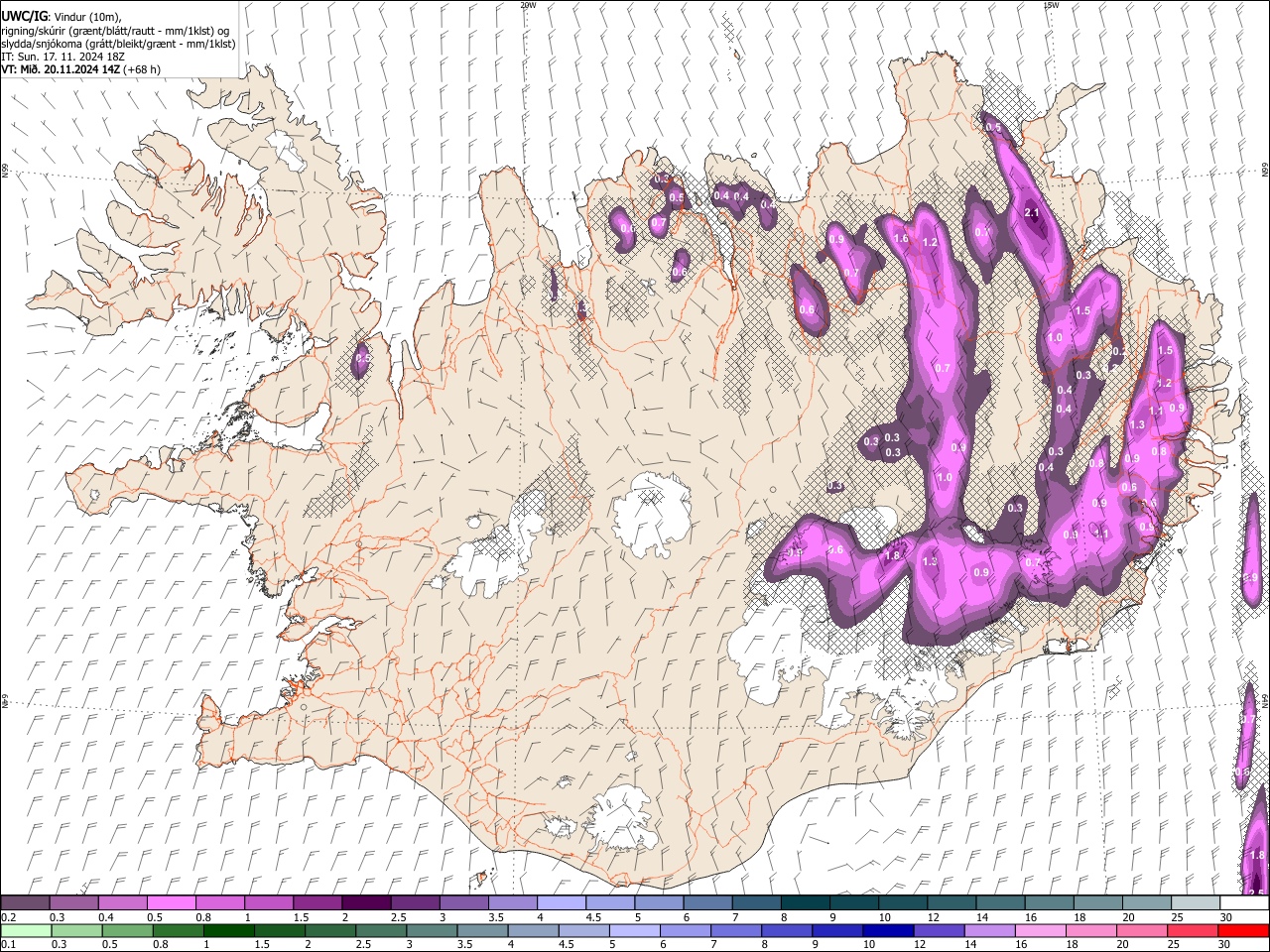Click the 'rigning/skúrir' legend description line
Screen dimensions: 1270x952
(x=117, y=30)
